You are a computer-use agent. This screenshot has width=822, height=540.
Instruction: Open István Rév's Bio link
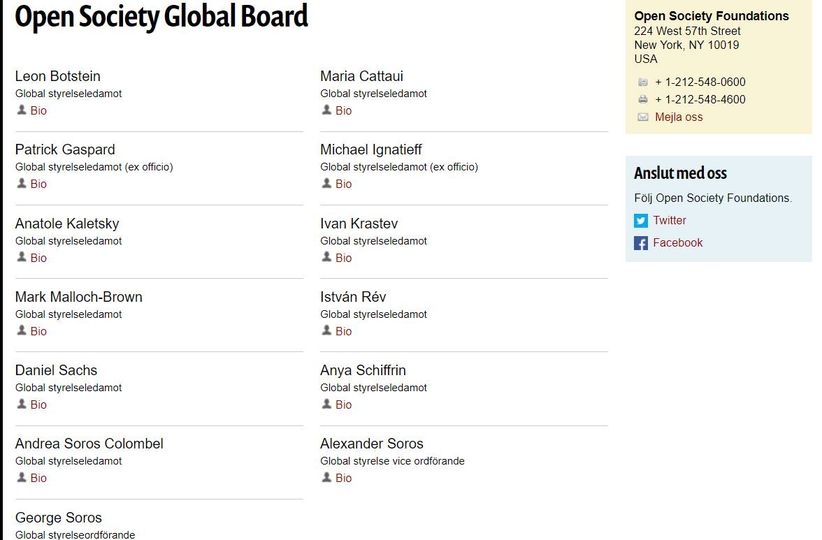344,331
